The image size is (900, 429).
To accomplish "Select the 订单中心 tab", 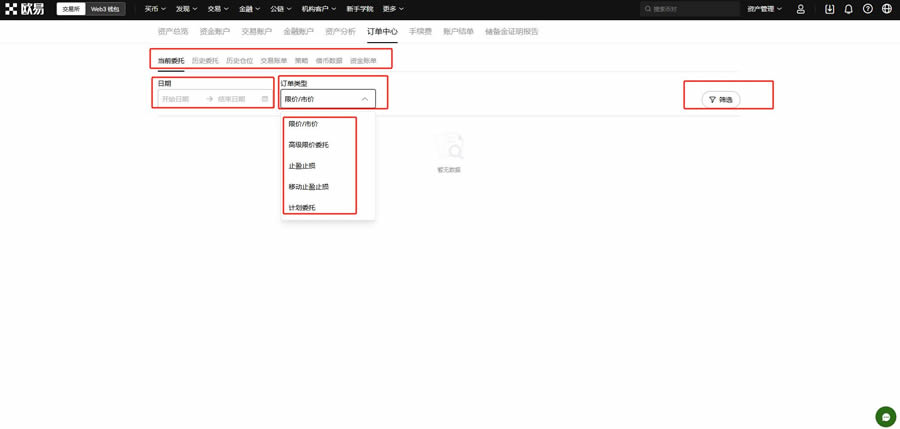I will coord(382,32).
